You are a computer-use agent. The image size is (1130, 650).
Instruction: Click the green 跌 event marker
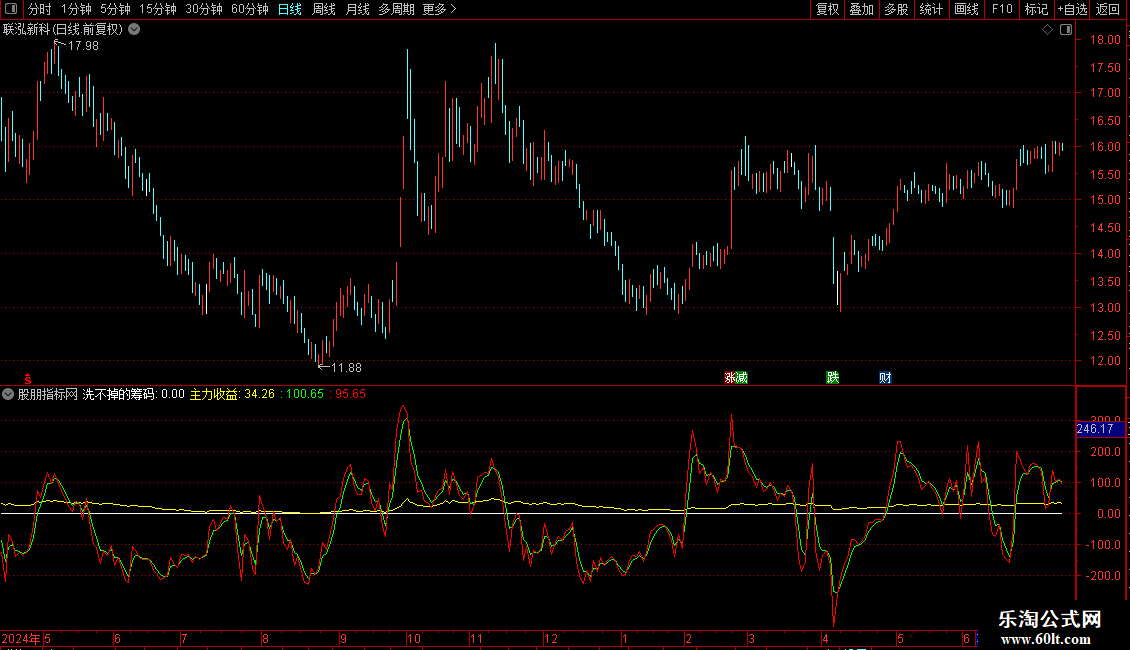point(832,378)
